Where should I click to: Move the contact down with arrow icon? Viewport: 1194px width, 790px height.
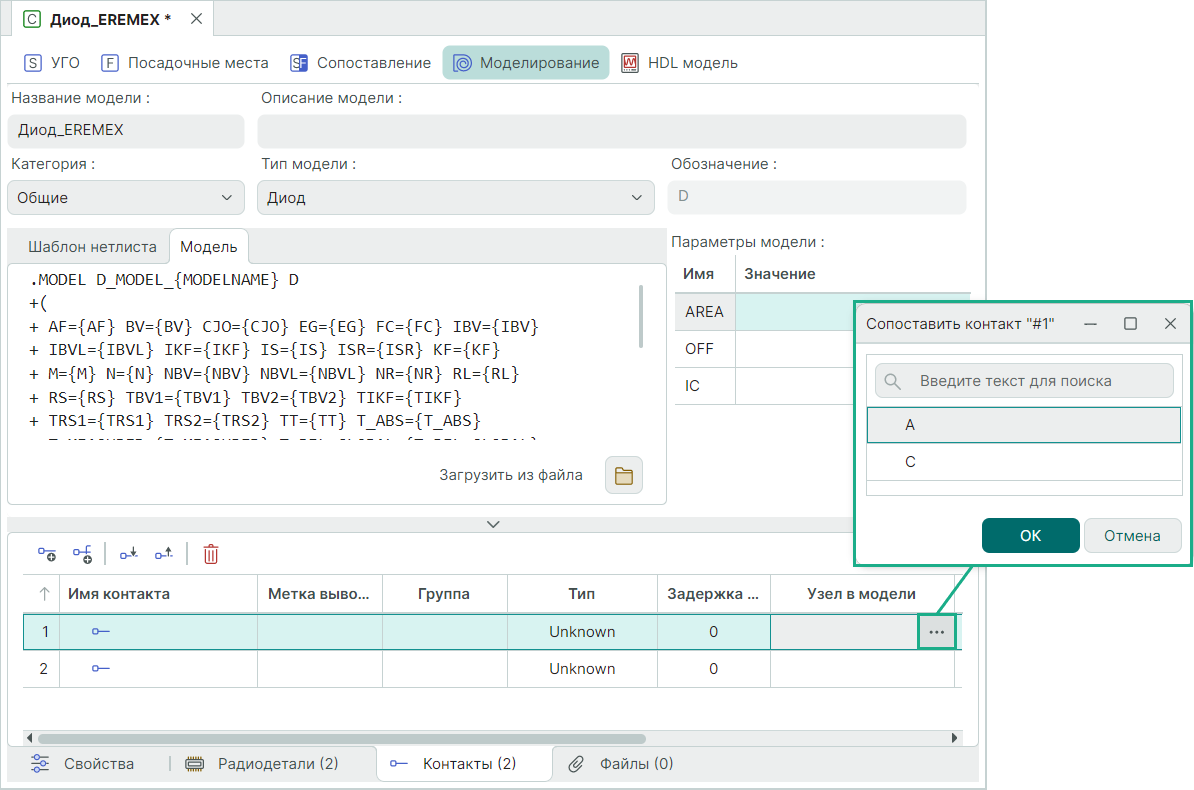coord(128,553)
